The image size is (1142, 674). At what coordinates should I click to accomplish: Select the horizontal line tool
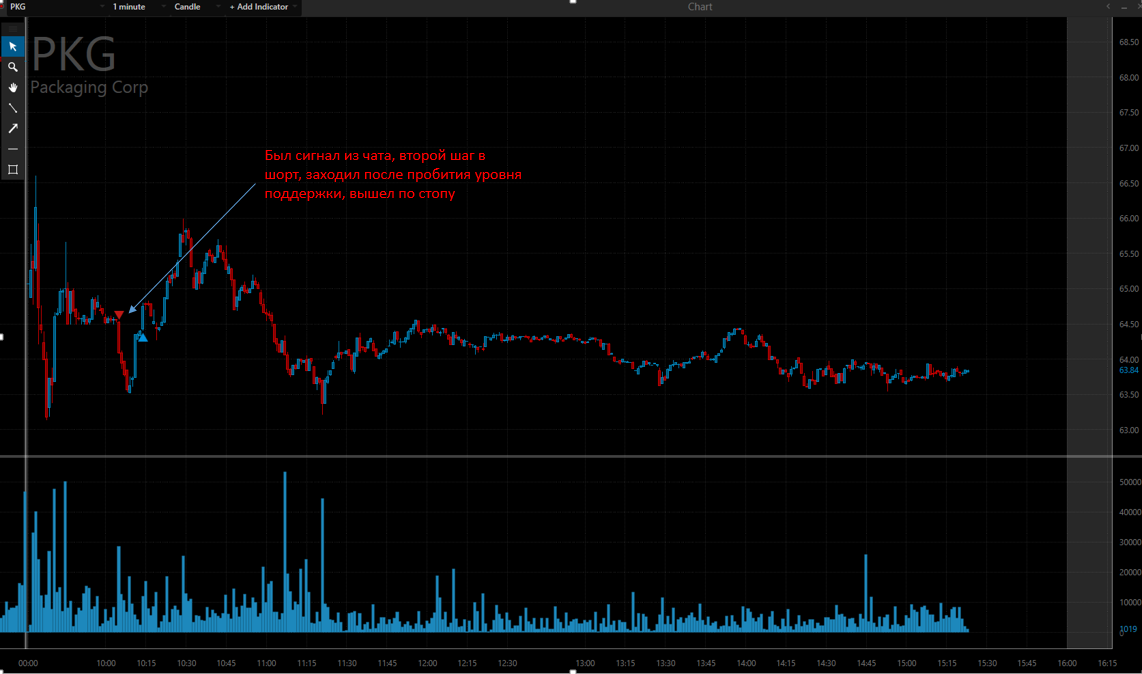tap(12, 149)
